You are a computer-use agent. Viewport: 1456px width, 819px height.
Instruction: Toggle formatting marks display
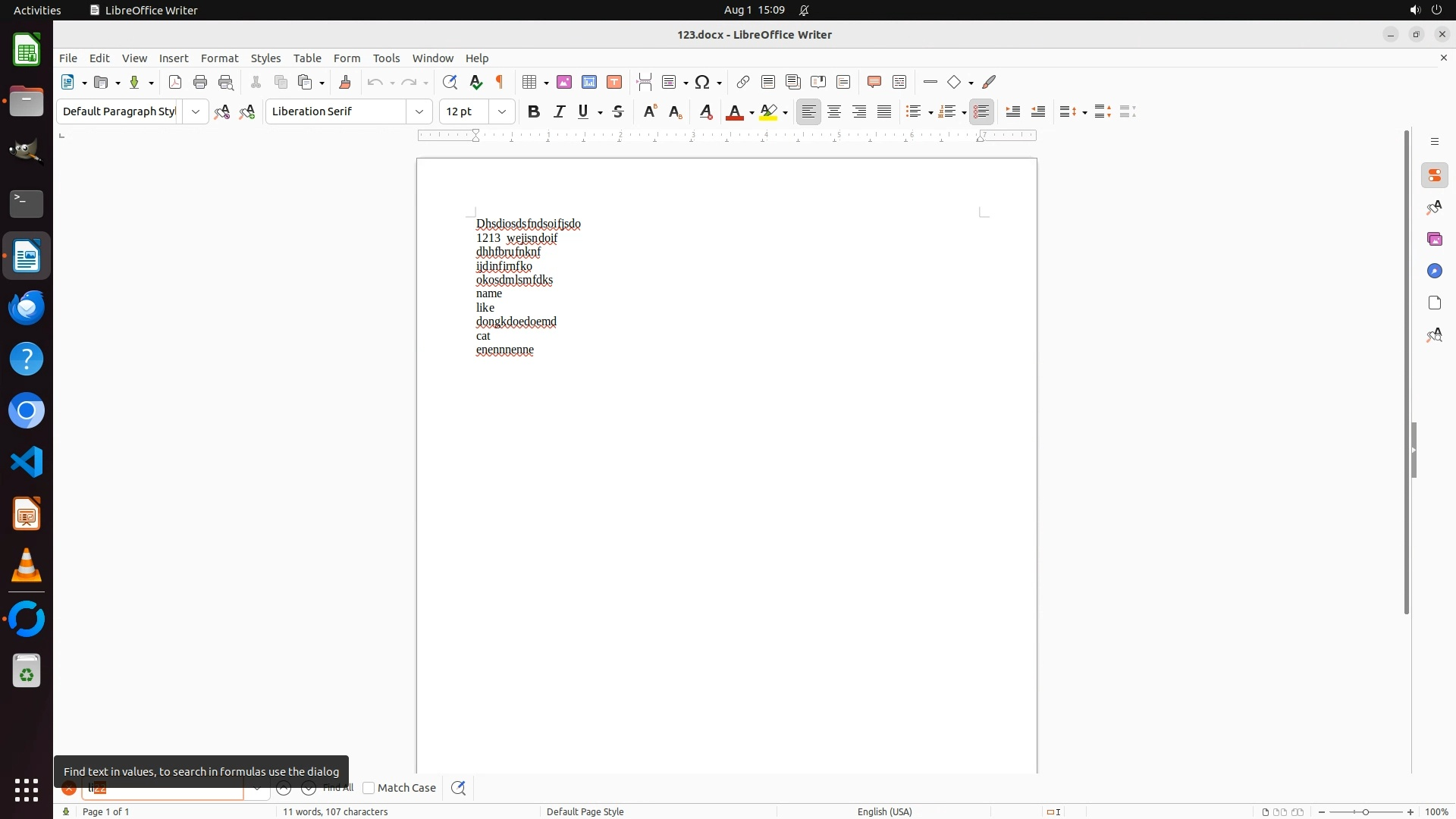[x=500, y=82]
